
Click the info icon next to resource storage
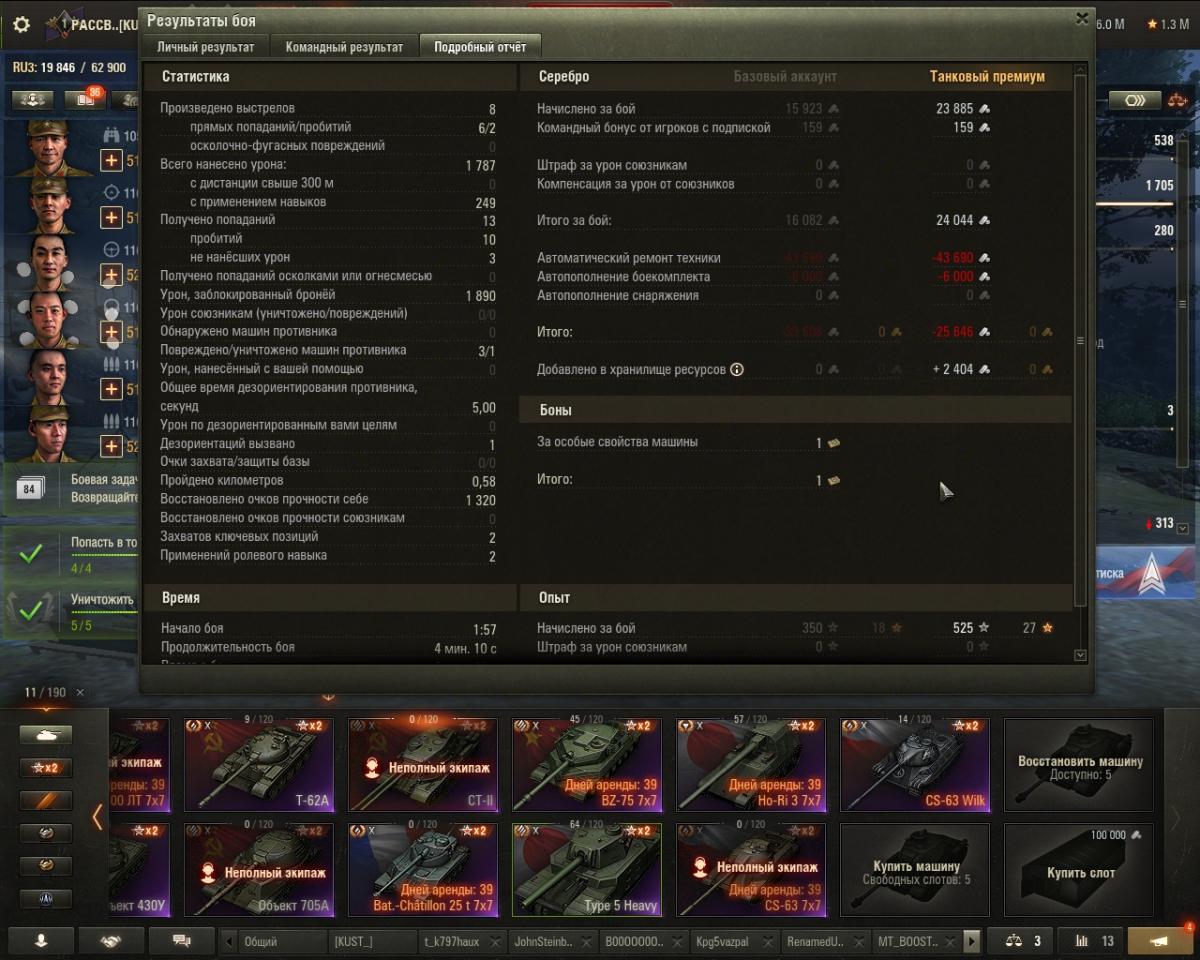point(737,369)
